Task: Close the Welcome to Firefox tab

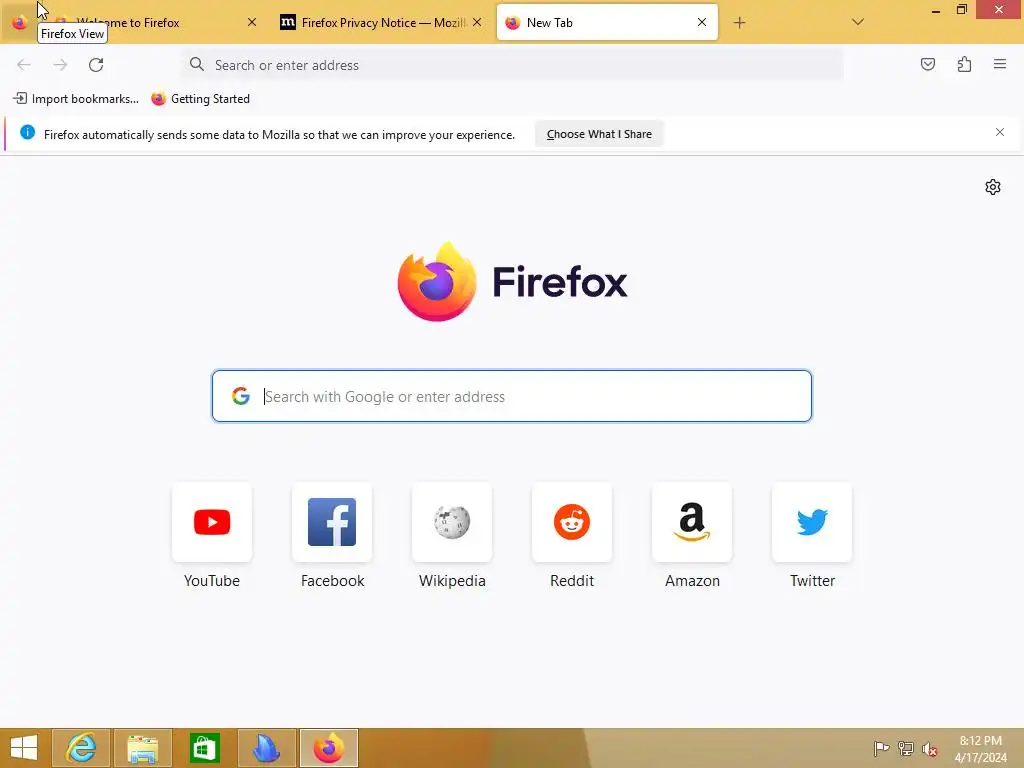Action: tap(252, 22)
